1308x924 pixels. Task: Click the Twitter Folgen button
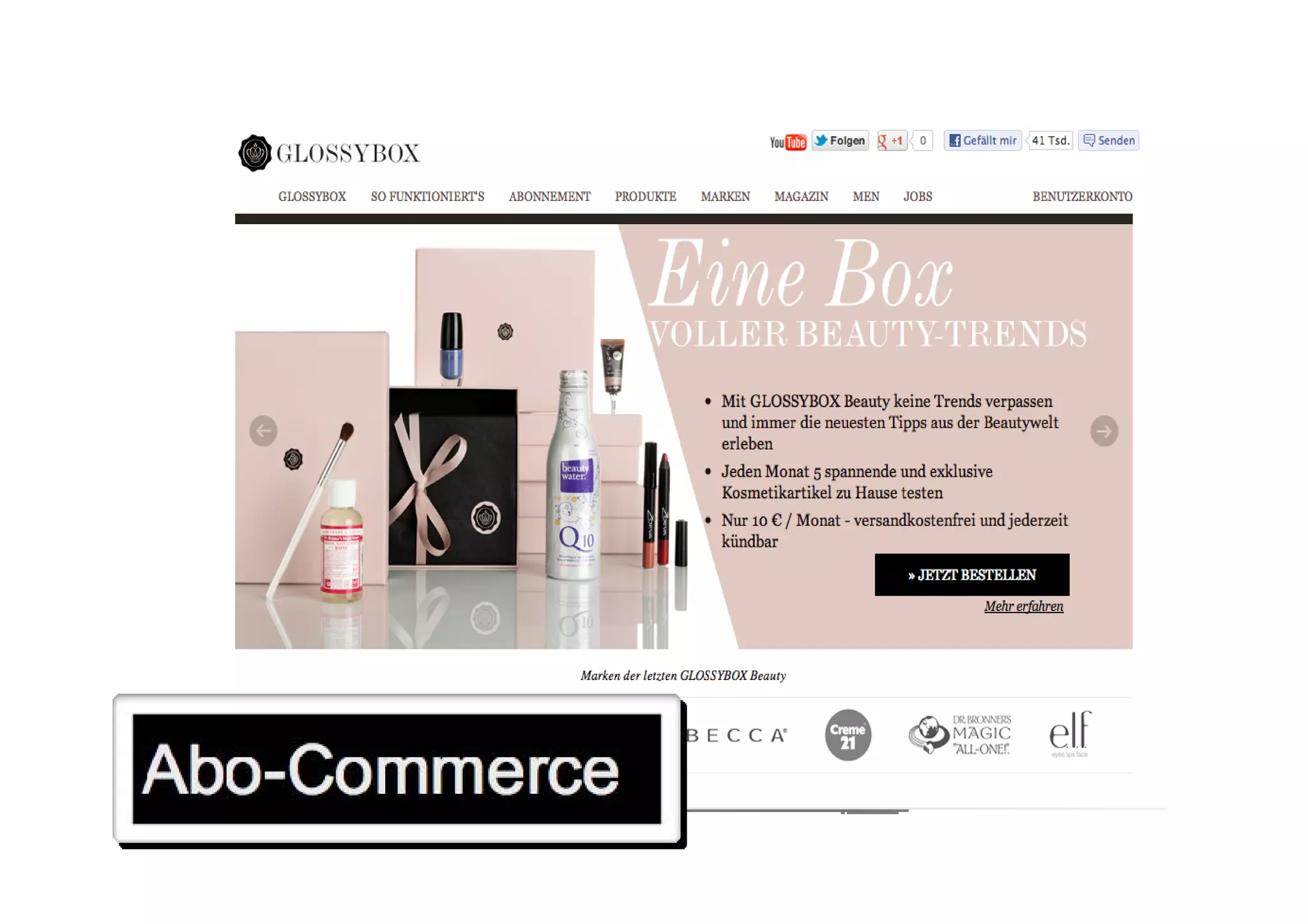[x=840, y=140]
